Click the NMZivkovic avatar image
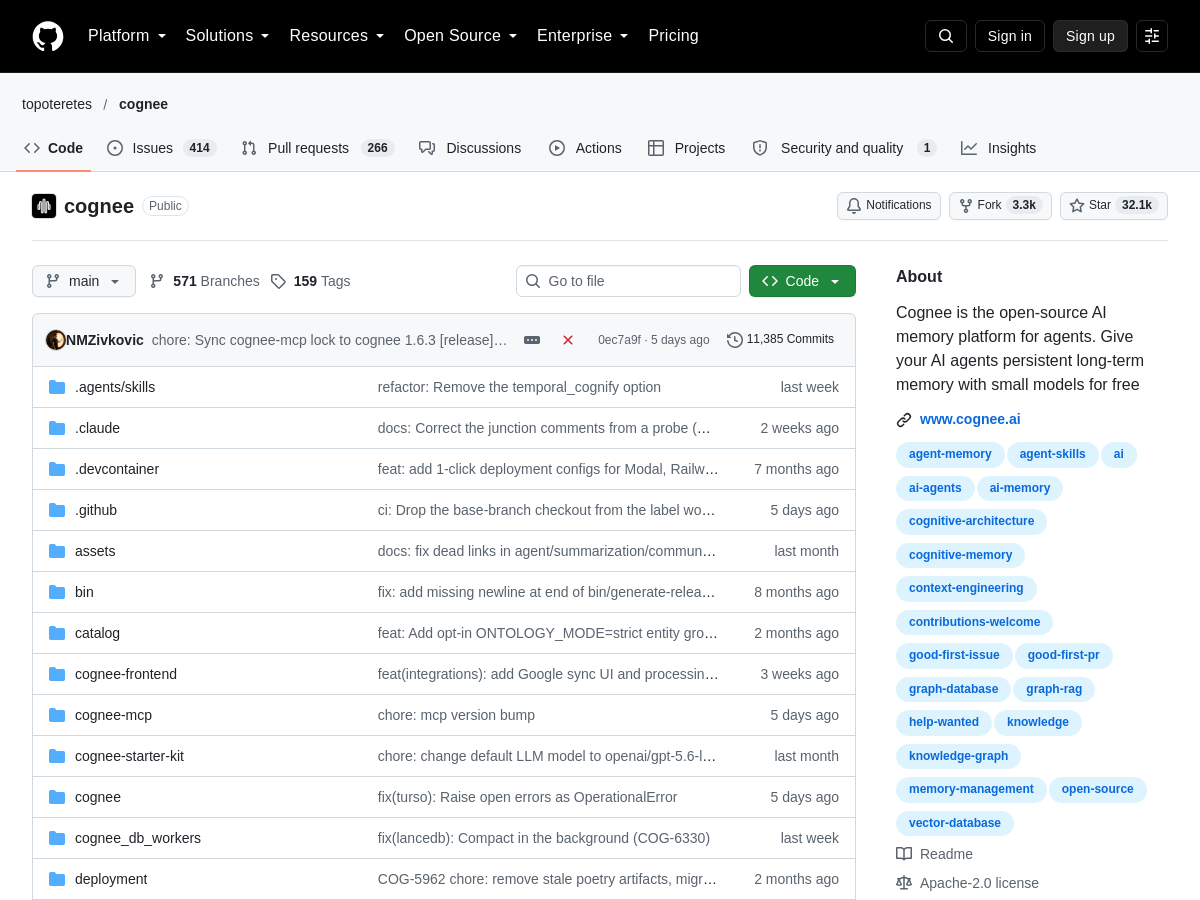 (x=56, y=340)
